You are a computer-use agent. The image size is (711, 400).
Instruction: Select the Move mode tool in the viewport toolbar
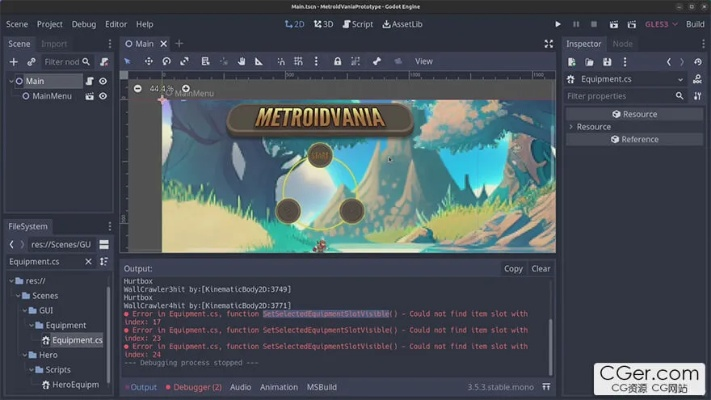[x=149, y=61]
